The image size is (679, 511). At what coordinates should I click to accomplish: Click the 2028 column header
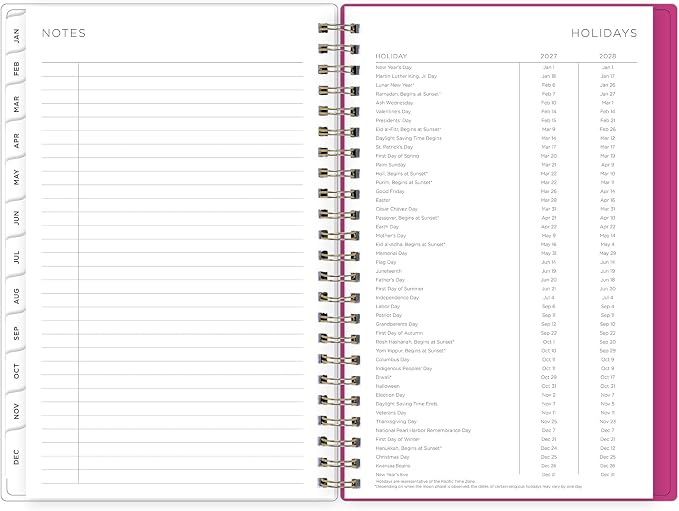click(x=608, y=56)
